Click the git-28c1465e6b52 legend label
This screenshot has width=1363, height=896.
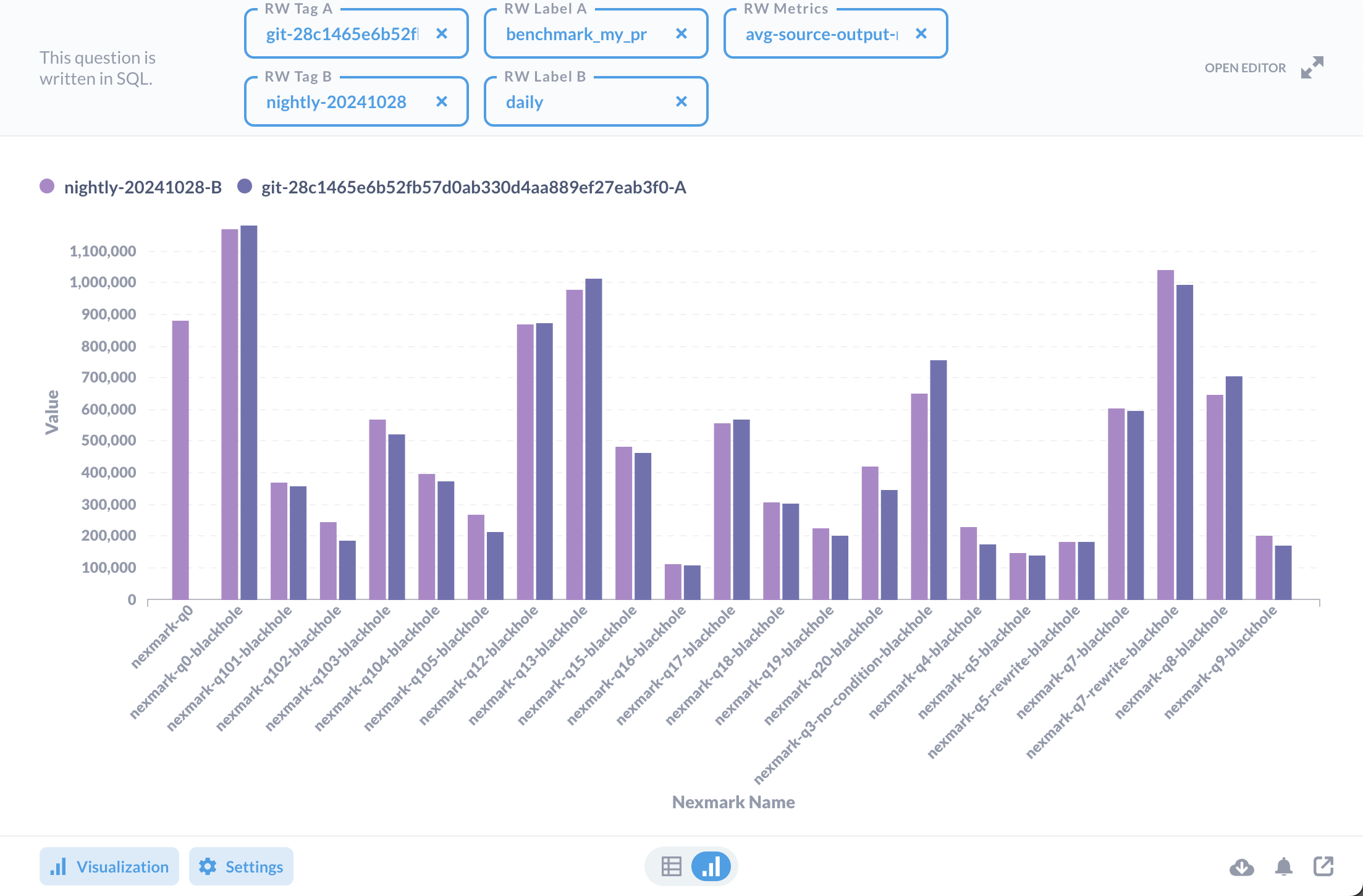pos(474,187)
